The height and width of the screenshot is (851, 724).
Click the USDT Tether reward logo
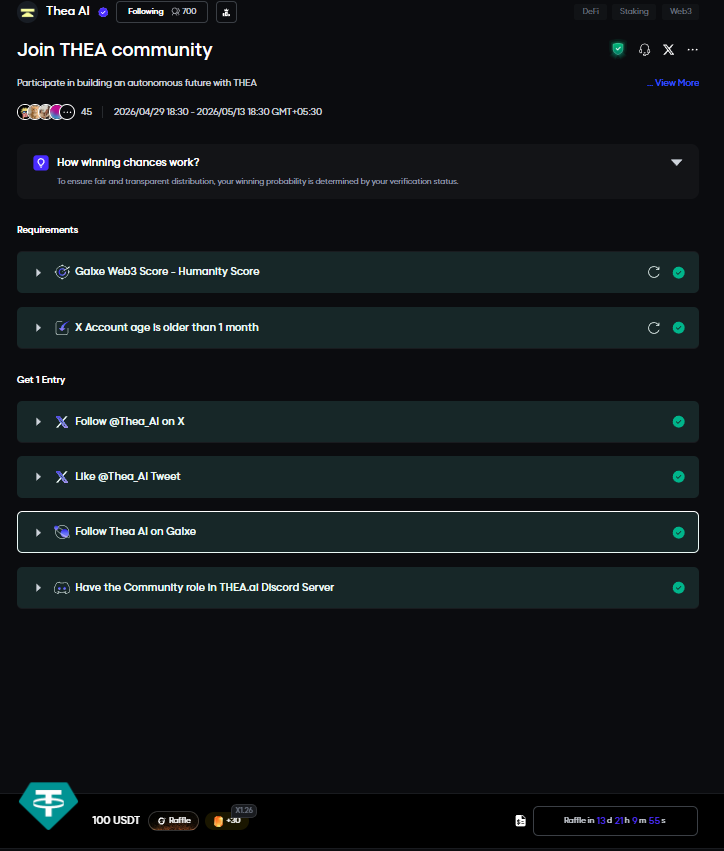coord(48,805)
